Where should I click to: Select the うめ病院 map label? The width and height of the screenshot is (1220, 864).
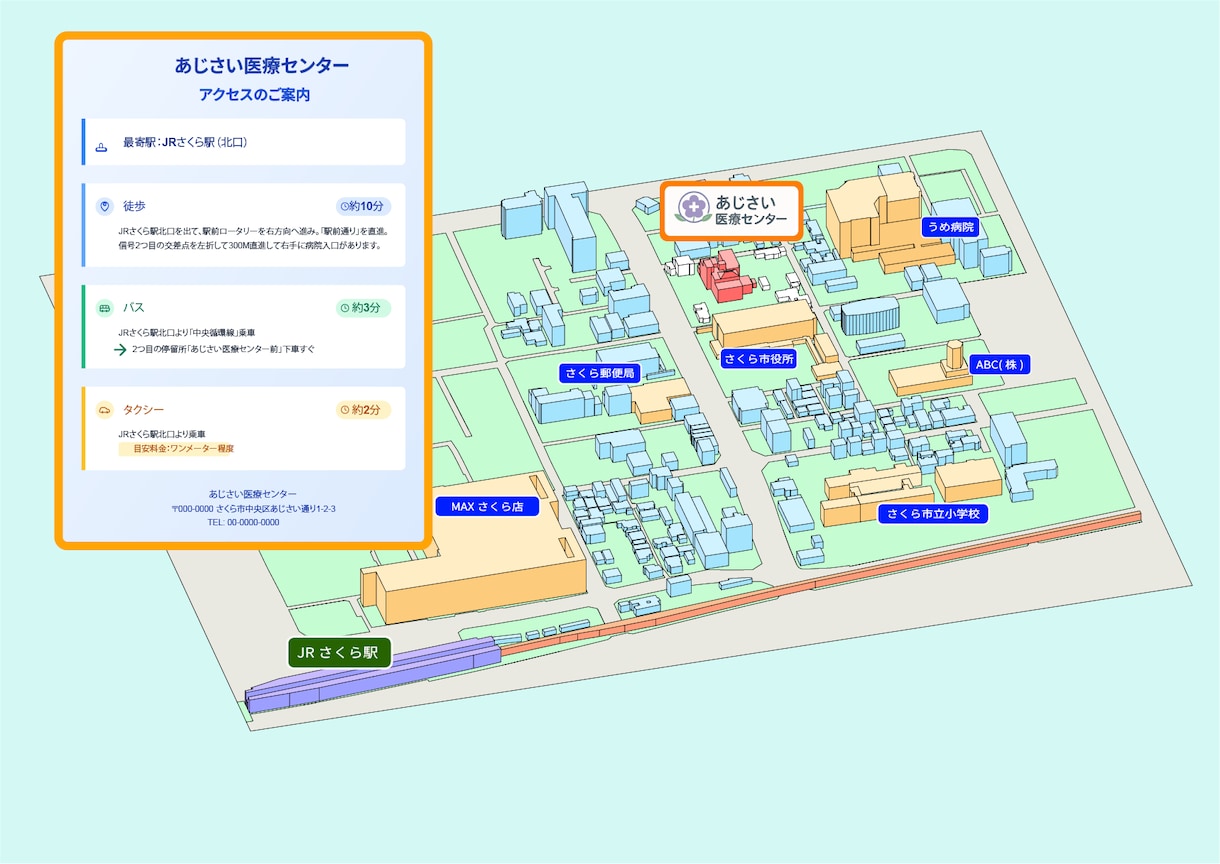(x=949, y=227)
